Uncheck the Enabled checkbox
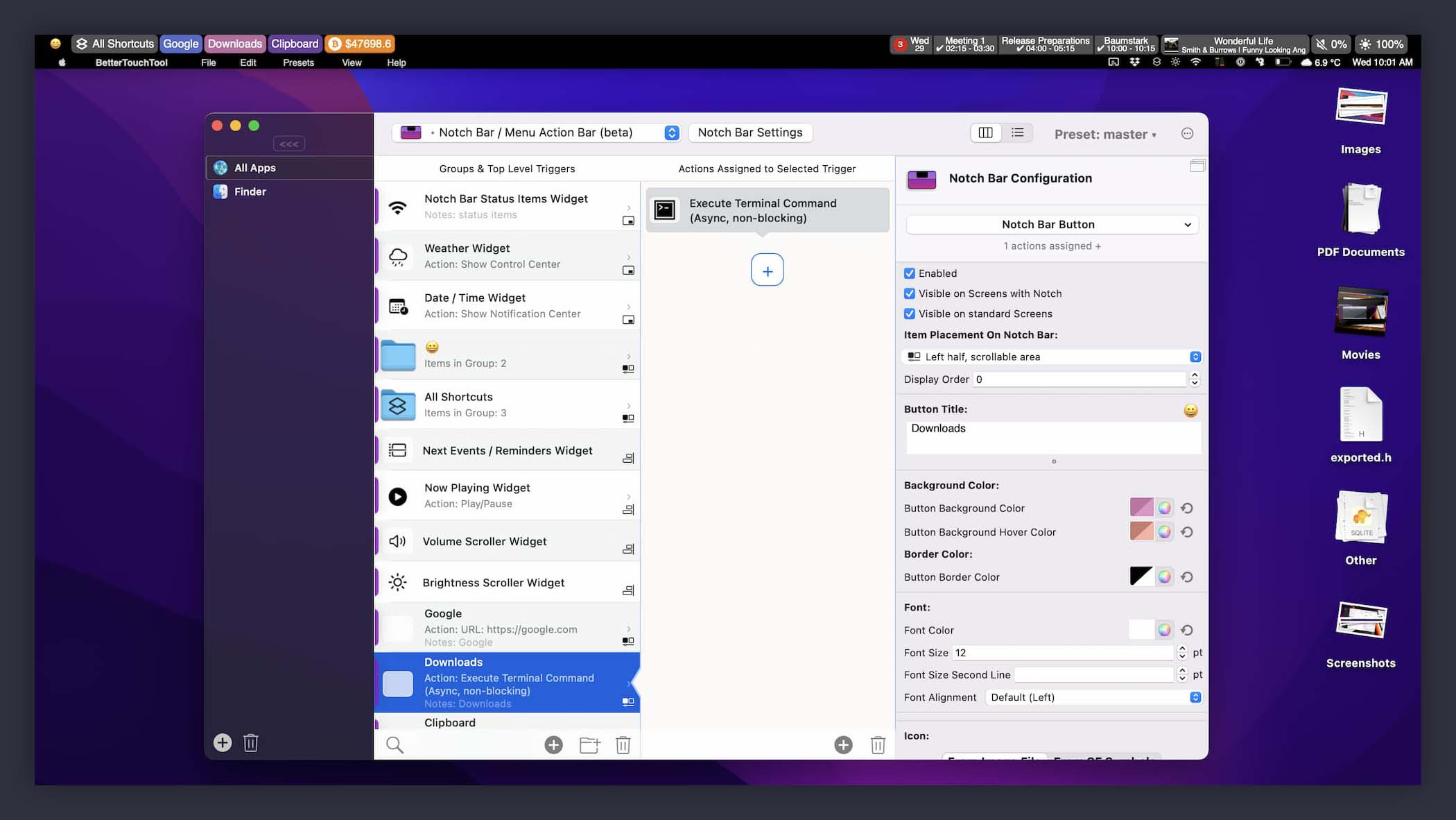This screenshot has width=1456, height=820. point(910,273)
